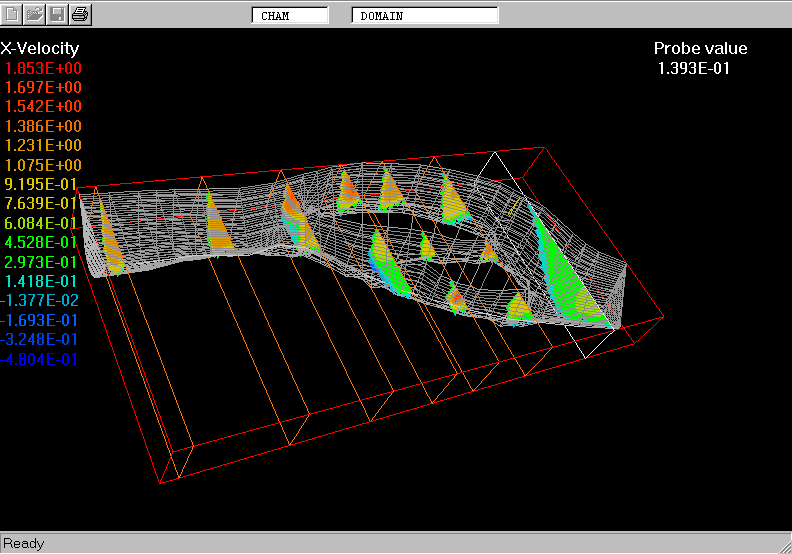Image resolution: width=792 pixels, height=554 pixels.
Task: Select the orange 1.386E+00 legend value
Action: tap(44, 126)
